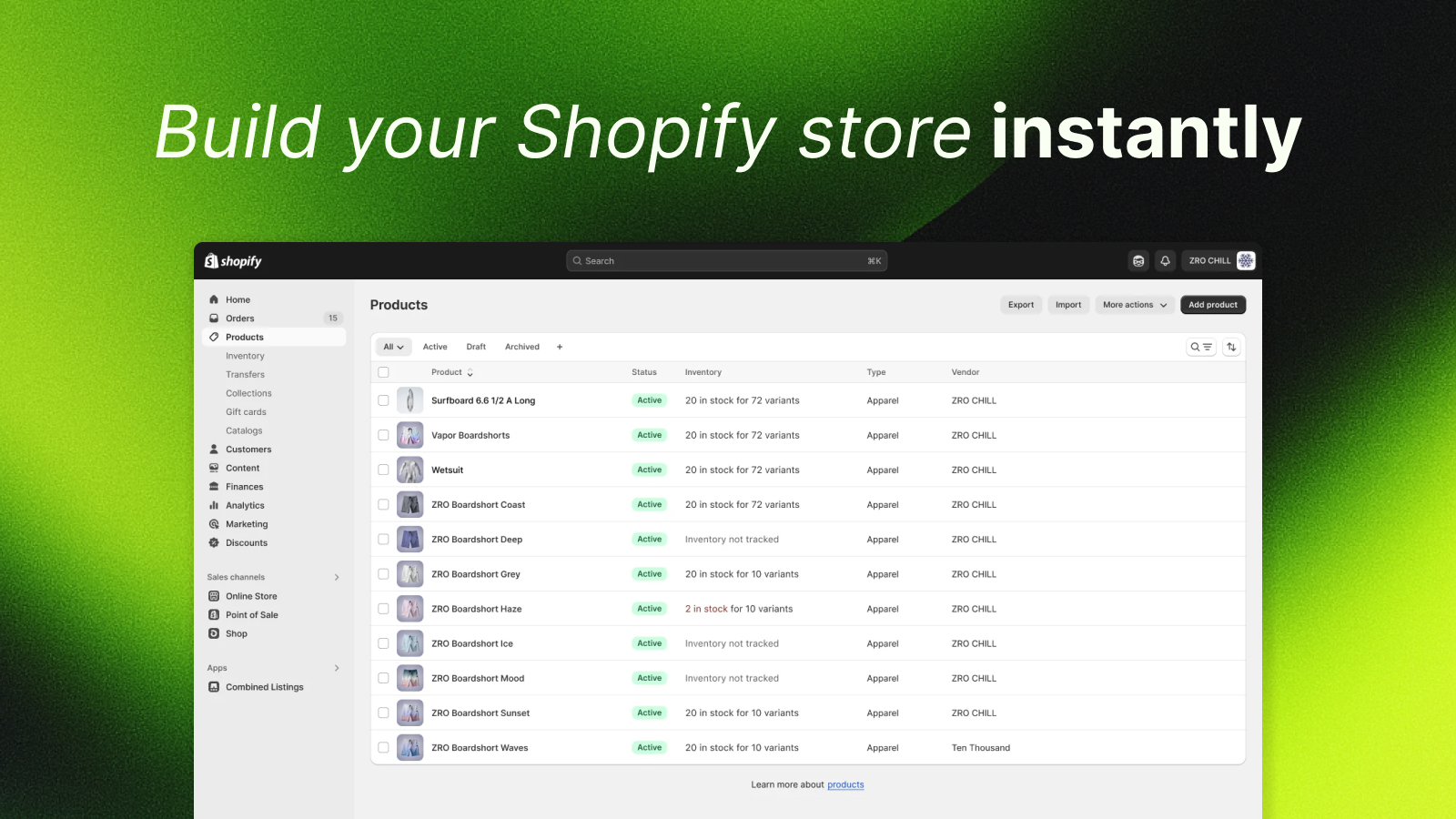
Task: Click the Add product button
Action: click(x=1213, y=305)
